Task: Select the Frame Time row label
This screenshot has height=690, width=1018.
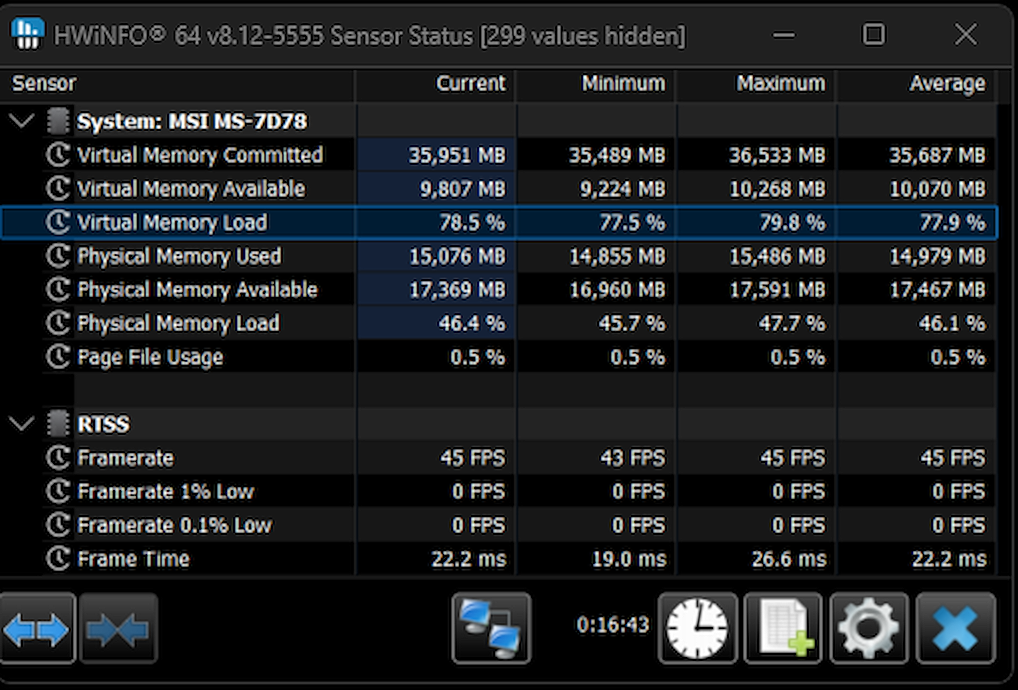Action: pyautogui.click(x=133, y=559)
